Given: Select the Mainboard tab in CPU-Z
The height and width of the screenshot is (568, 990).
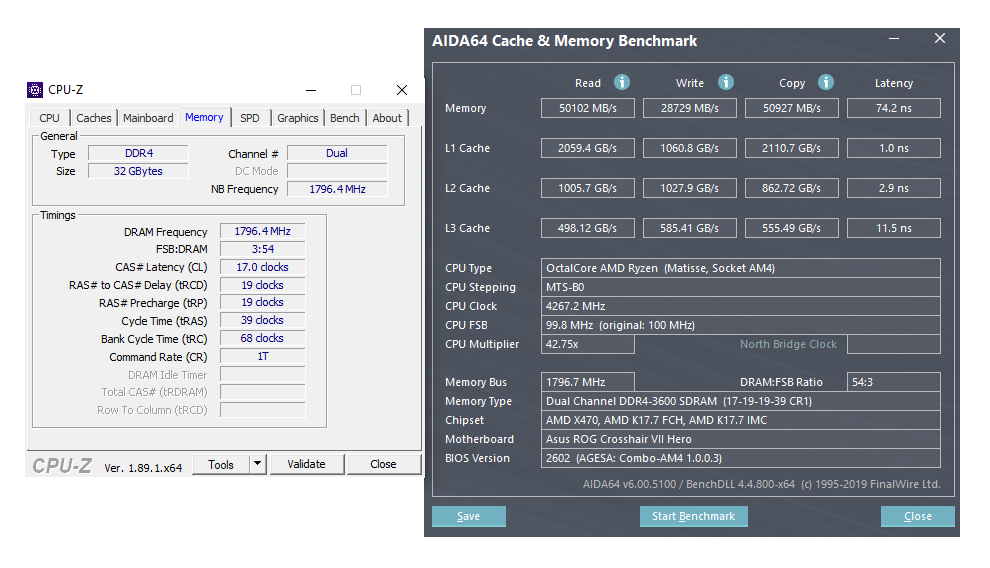Looking at the screenshot, I should [x=148, y=118].
